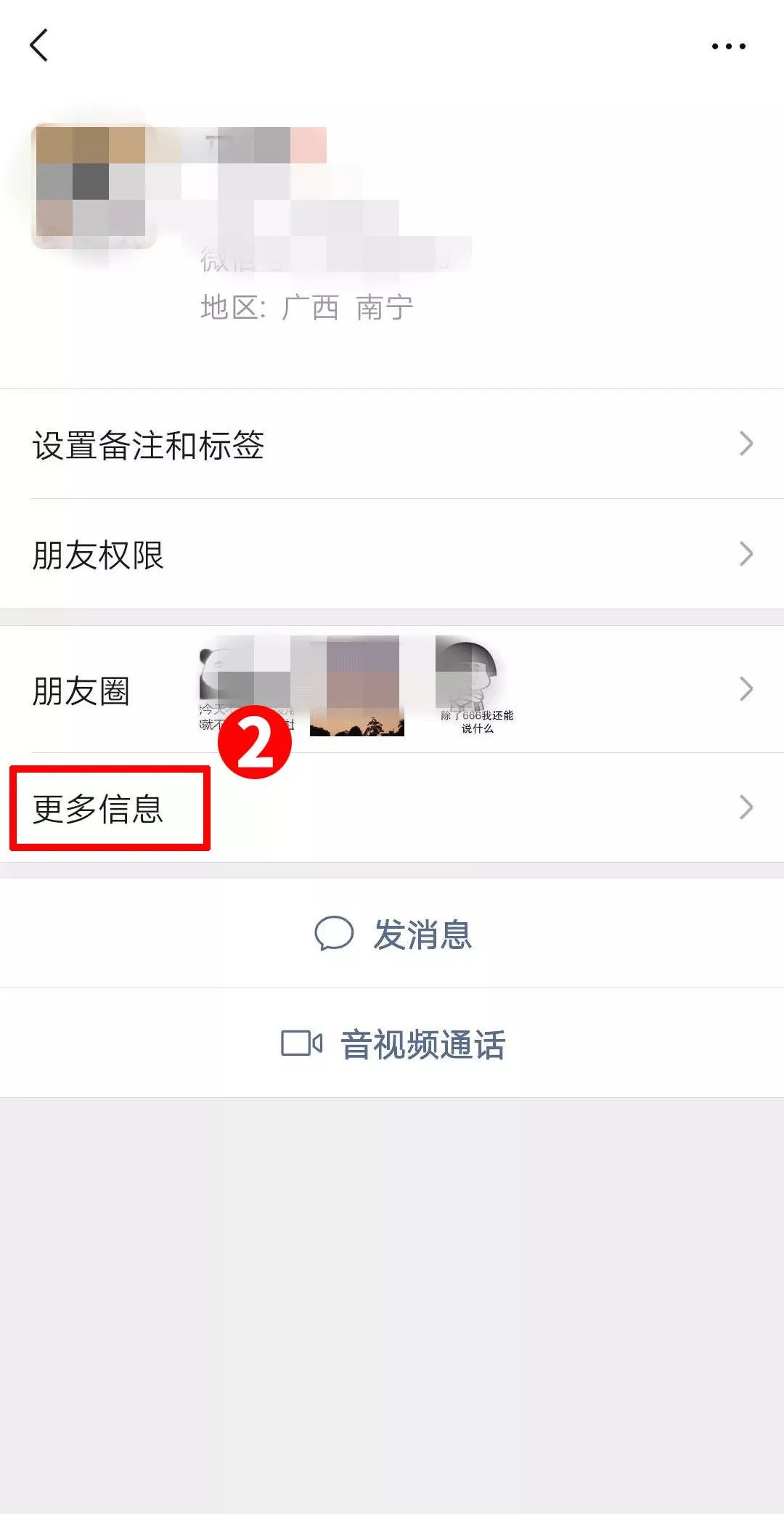Select 更多信息 highlighted in red

(98, 809)
